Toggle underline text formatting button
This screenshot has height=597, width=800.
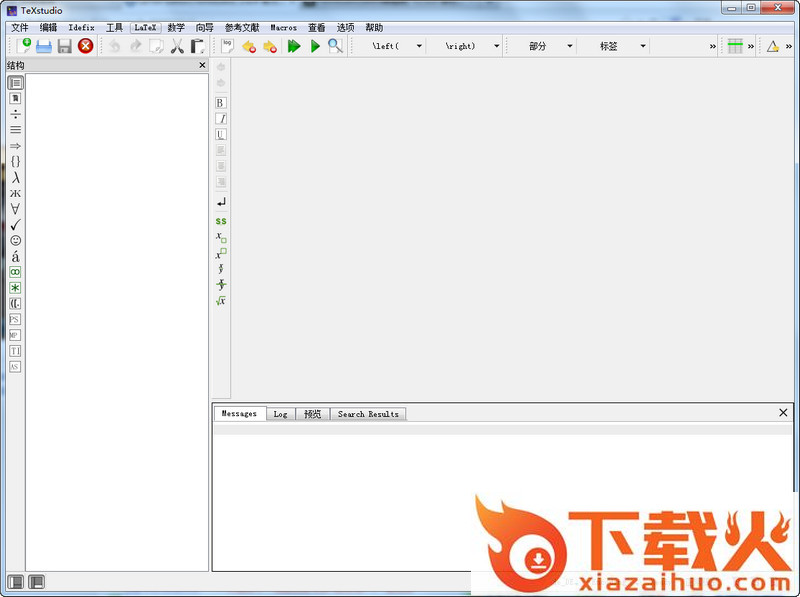pos(221,135)
